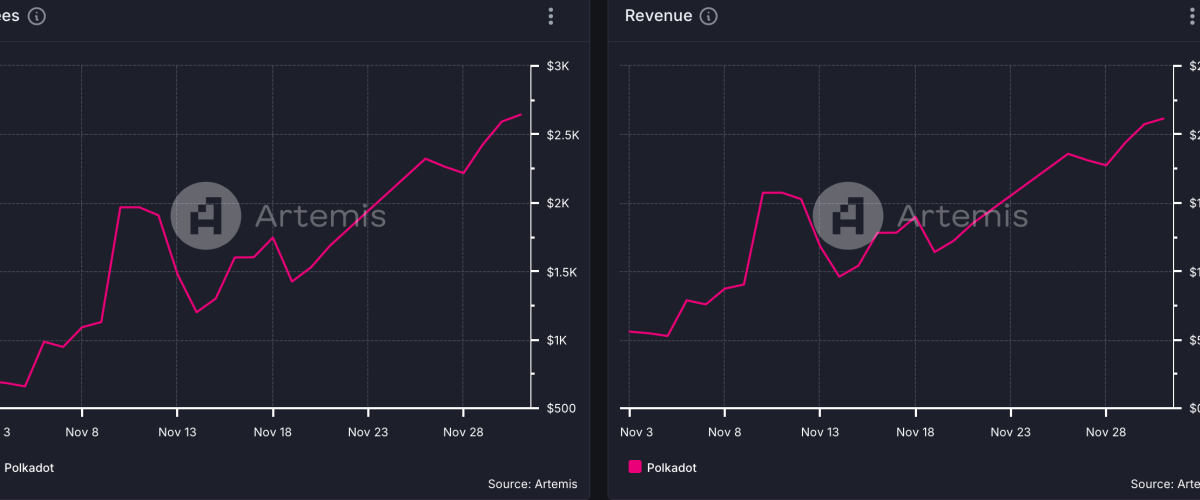Click the Revenue panel title
The height and width of the screenshot is (500, 1200).
658,16
